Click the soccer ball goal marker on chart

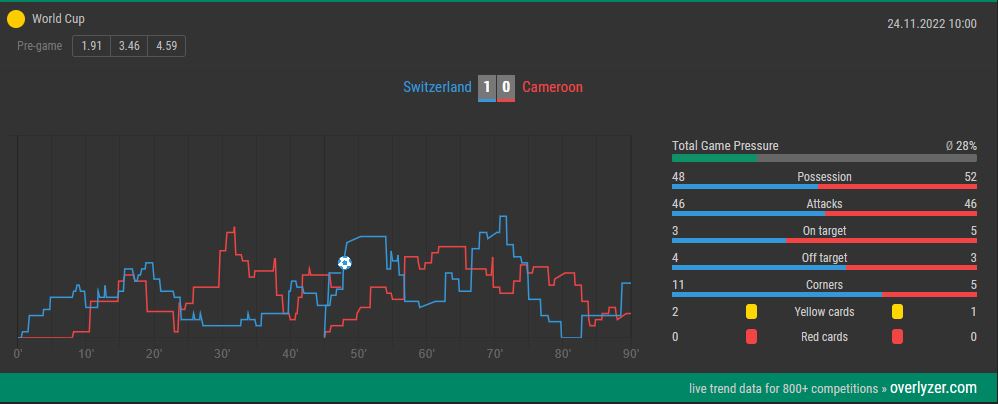344,263
